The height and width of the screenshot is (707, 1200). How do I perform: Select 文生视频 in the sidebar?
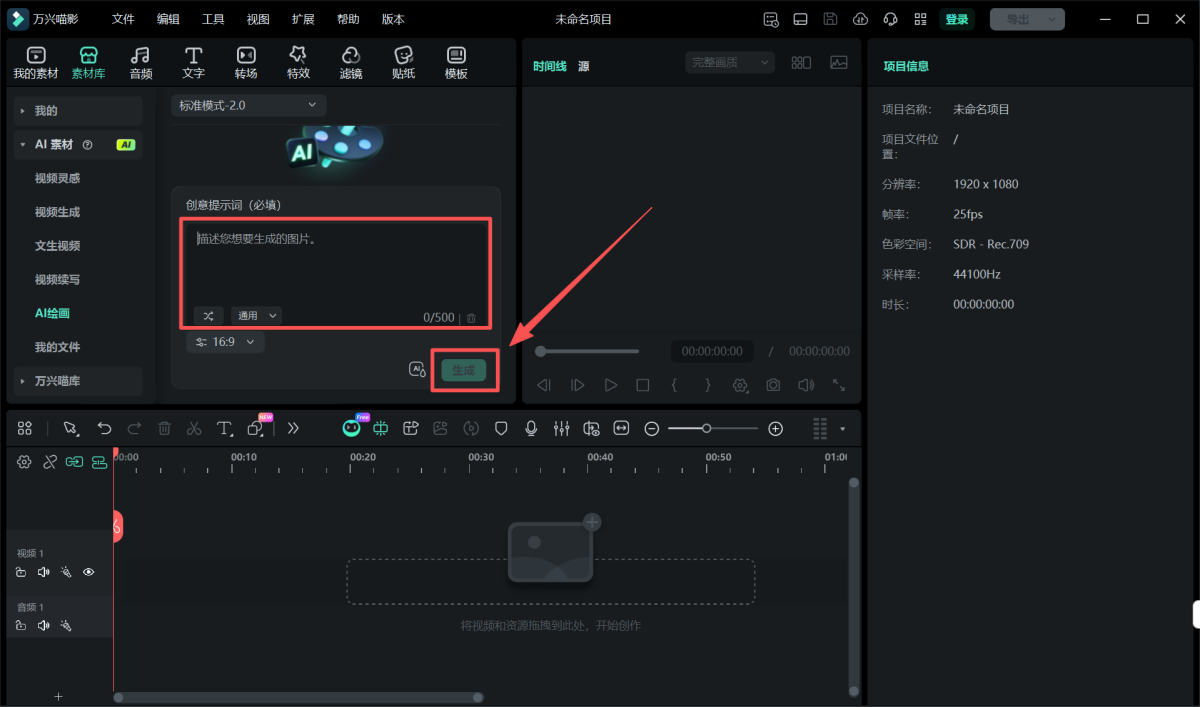[x=57, y=246]
